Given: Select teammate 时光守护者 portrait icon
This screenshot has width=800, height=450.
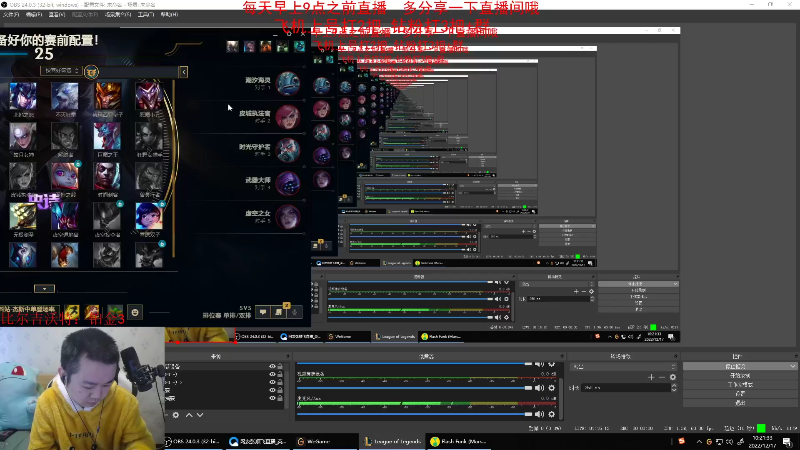Looking at the screenshot, I should tap(288, 150).
